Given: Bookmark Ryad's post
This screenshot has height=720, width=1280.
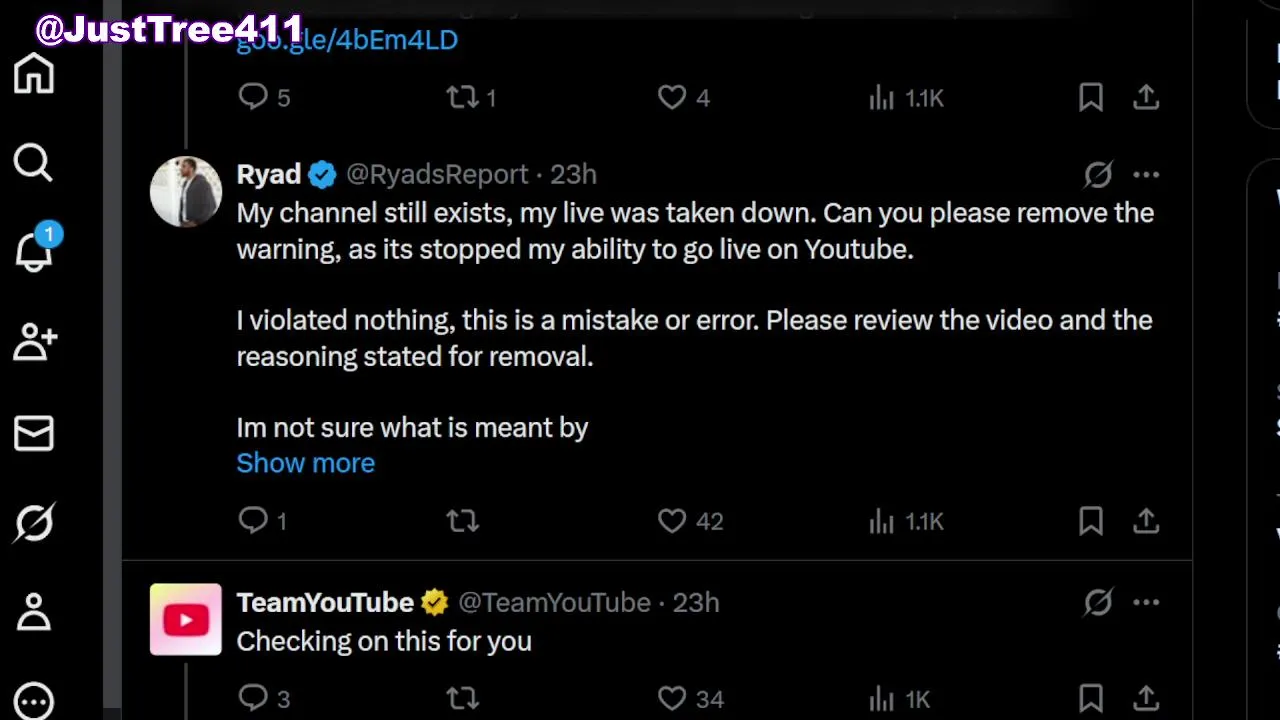Looking at the screenshot, I should tap(1090, 521).
